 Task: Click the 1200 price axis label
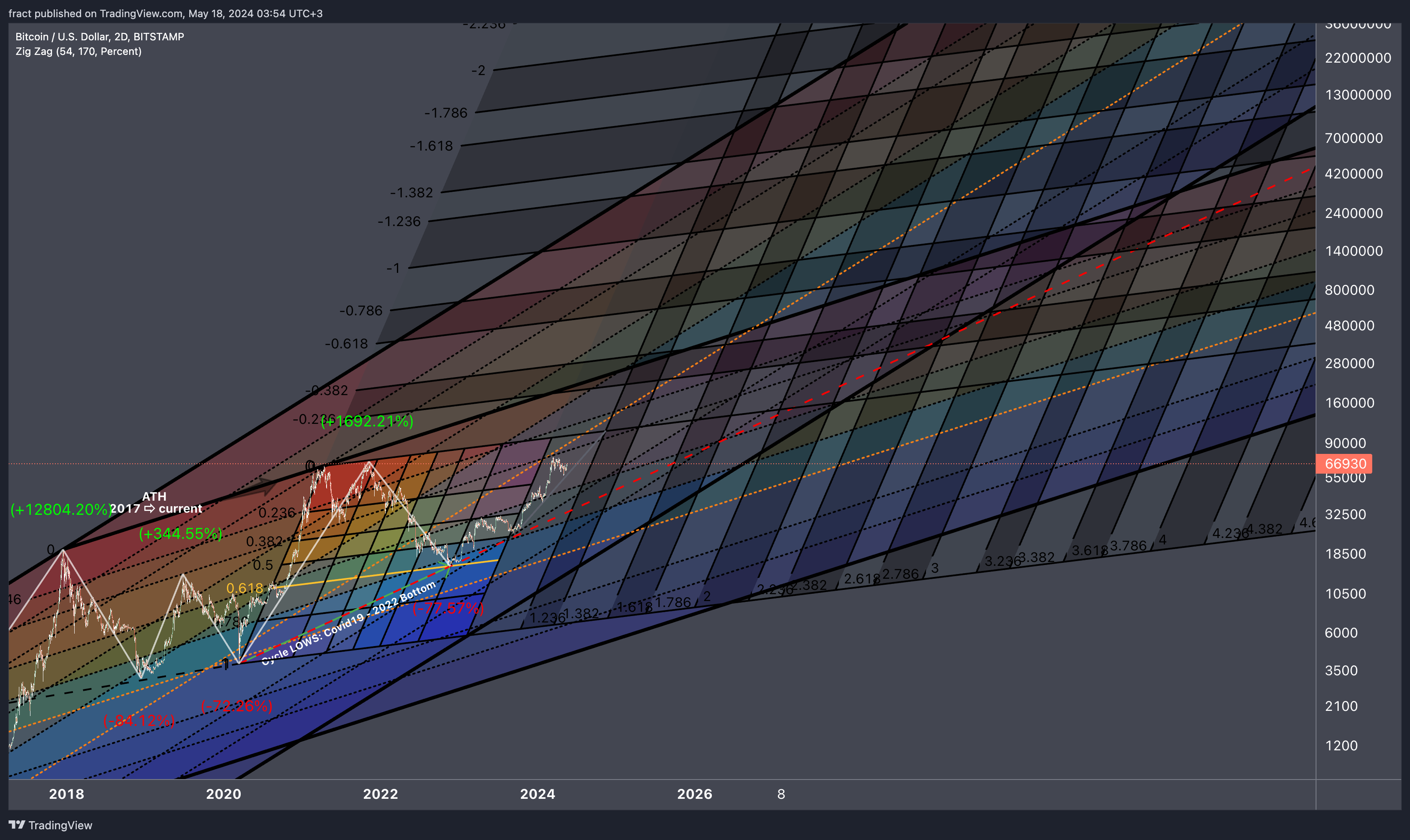coord(1341,746)
